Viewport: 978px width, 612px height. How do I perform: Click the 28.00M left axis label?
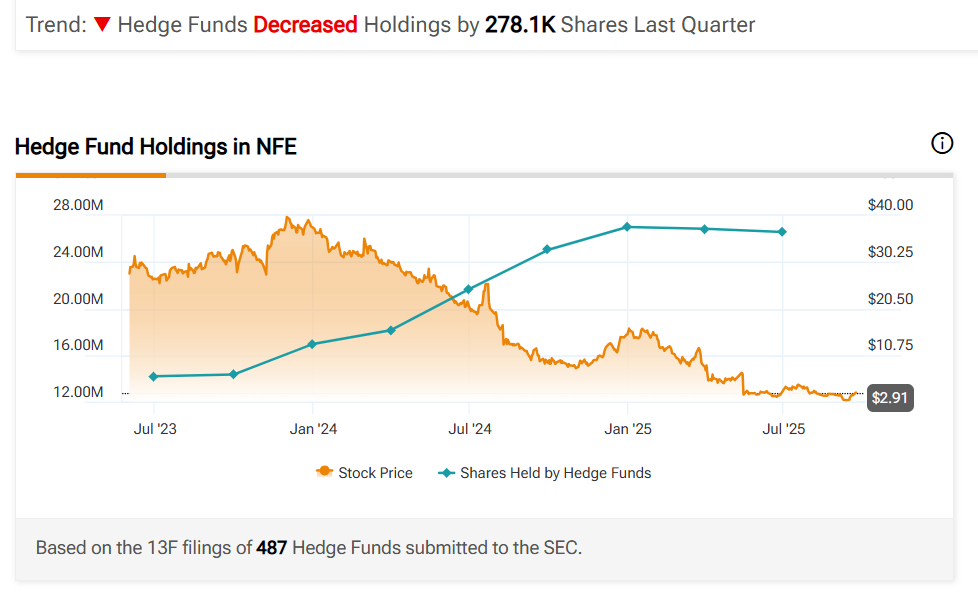(x=78, y=205)
